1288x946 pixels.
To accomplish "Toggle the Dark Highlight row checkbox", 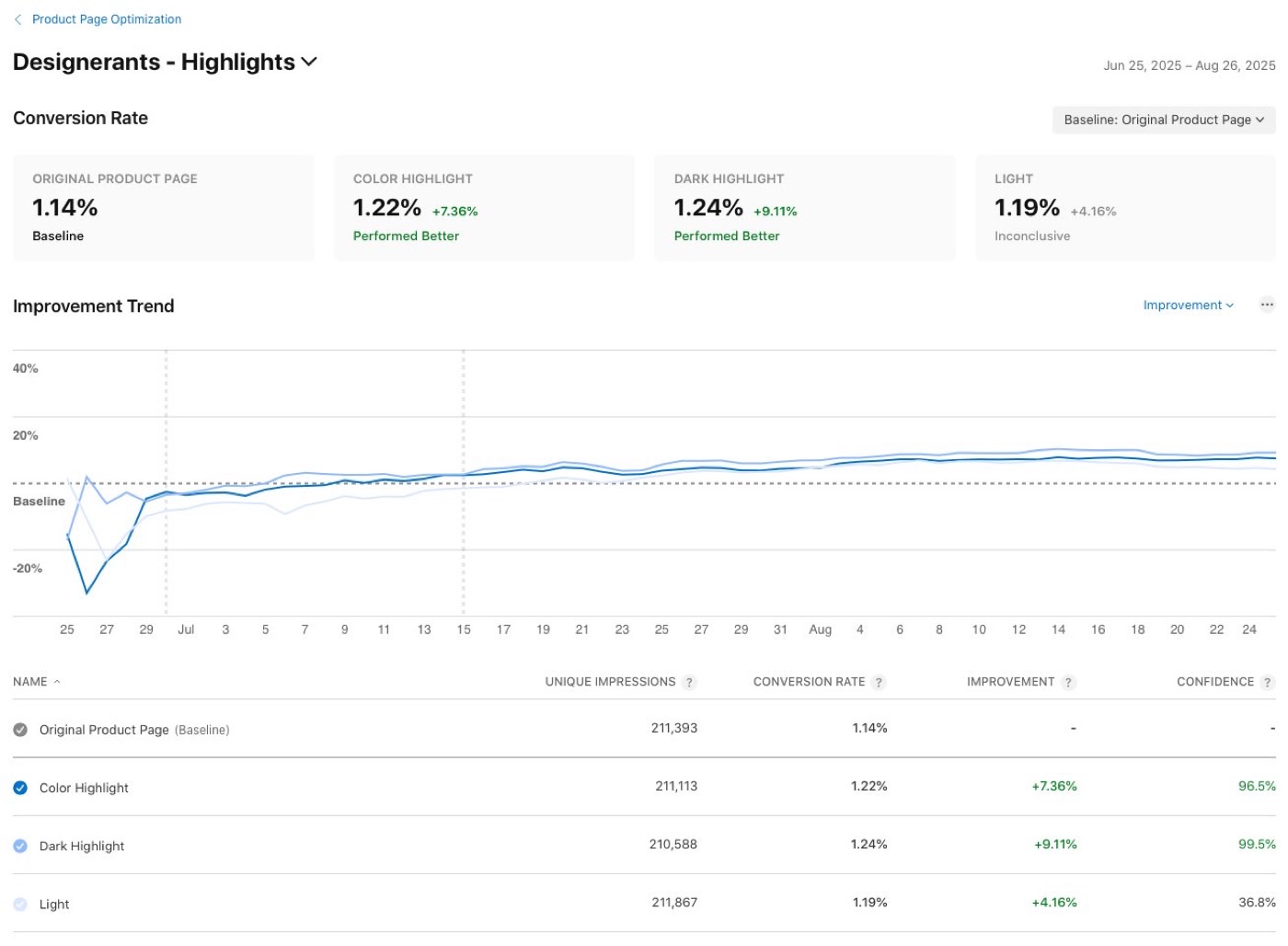I will coord(20,846).
